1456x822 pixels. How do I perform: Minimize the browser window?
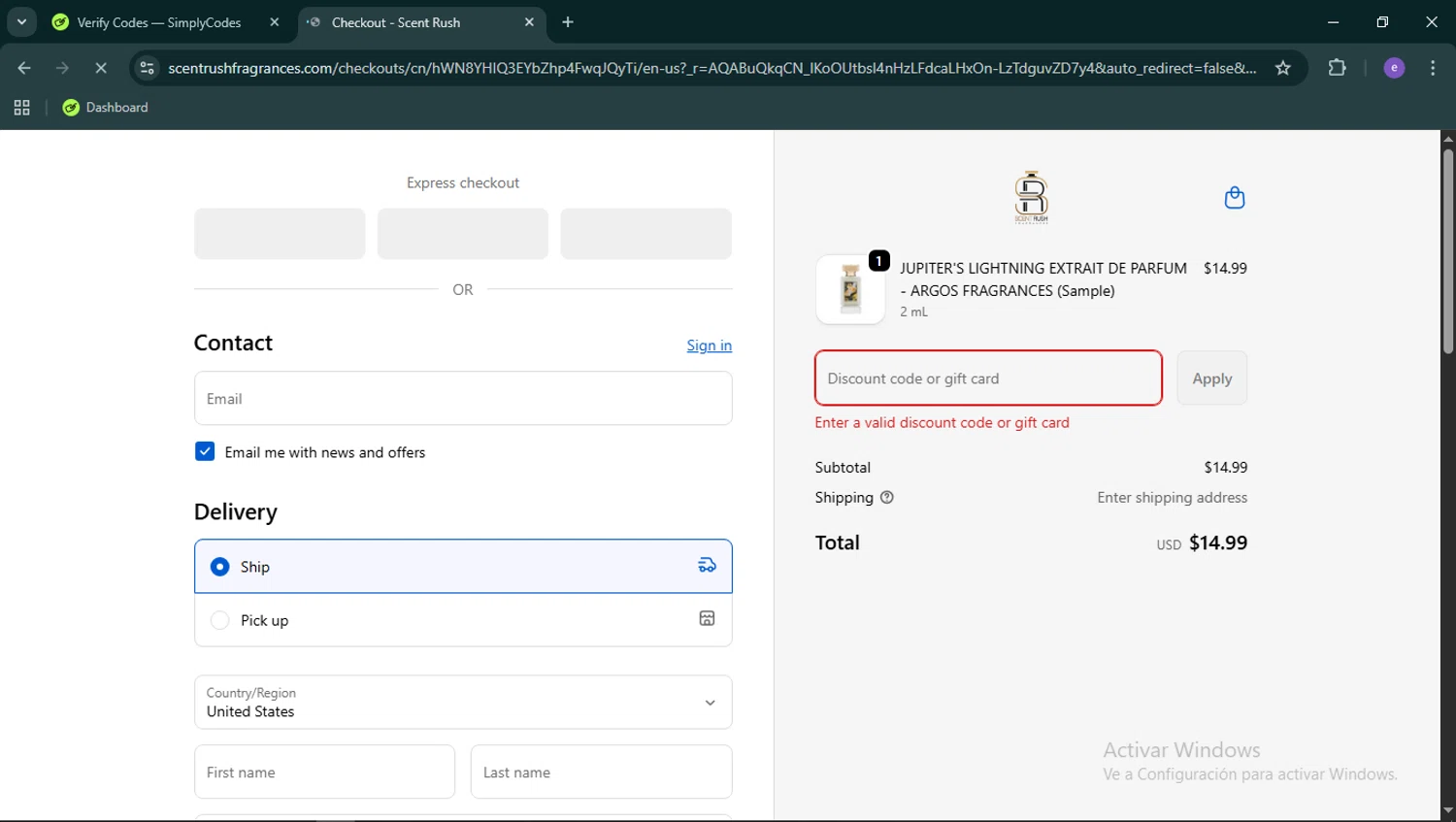pyautogui.click(x=1334, y=21)
